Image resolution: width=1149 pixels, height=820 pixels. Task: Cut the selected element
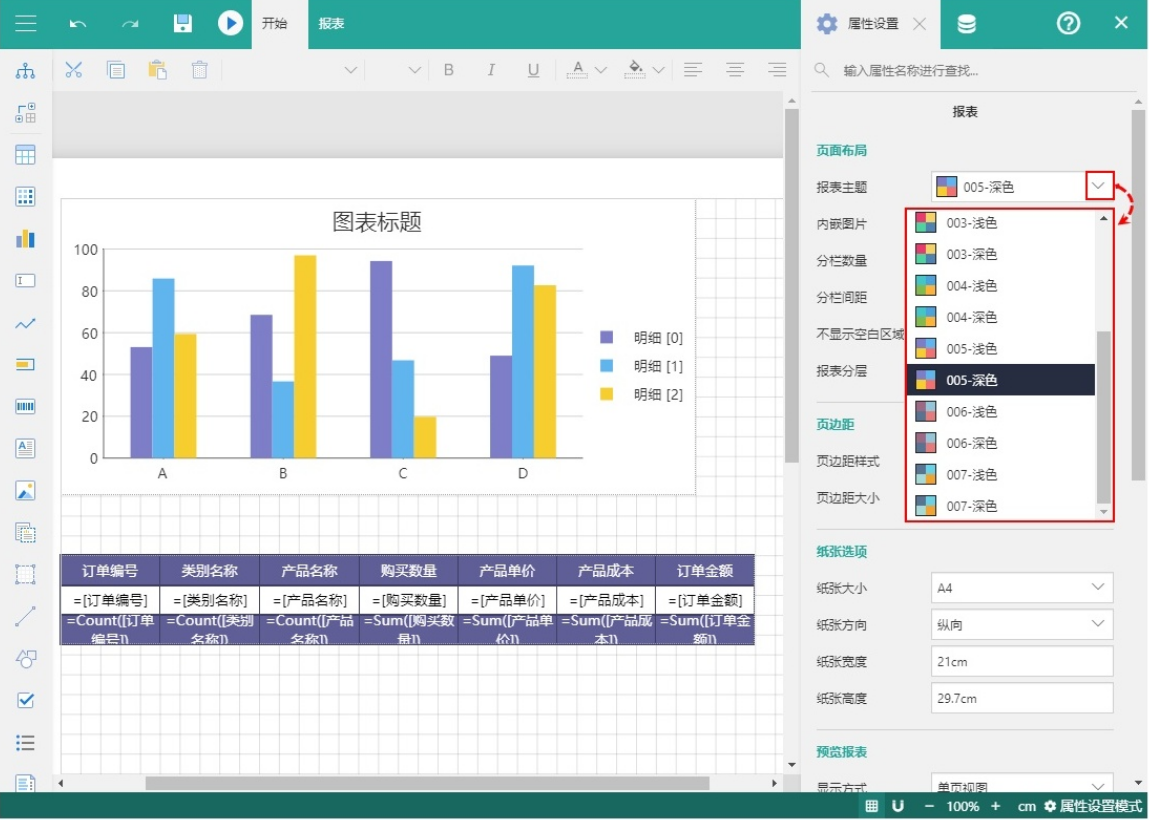(73, 70)
